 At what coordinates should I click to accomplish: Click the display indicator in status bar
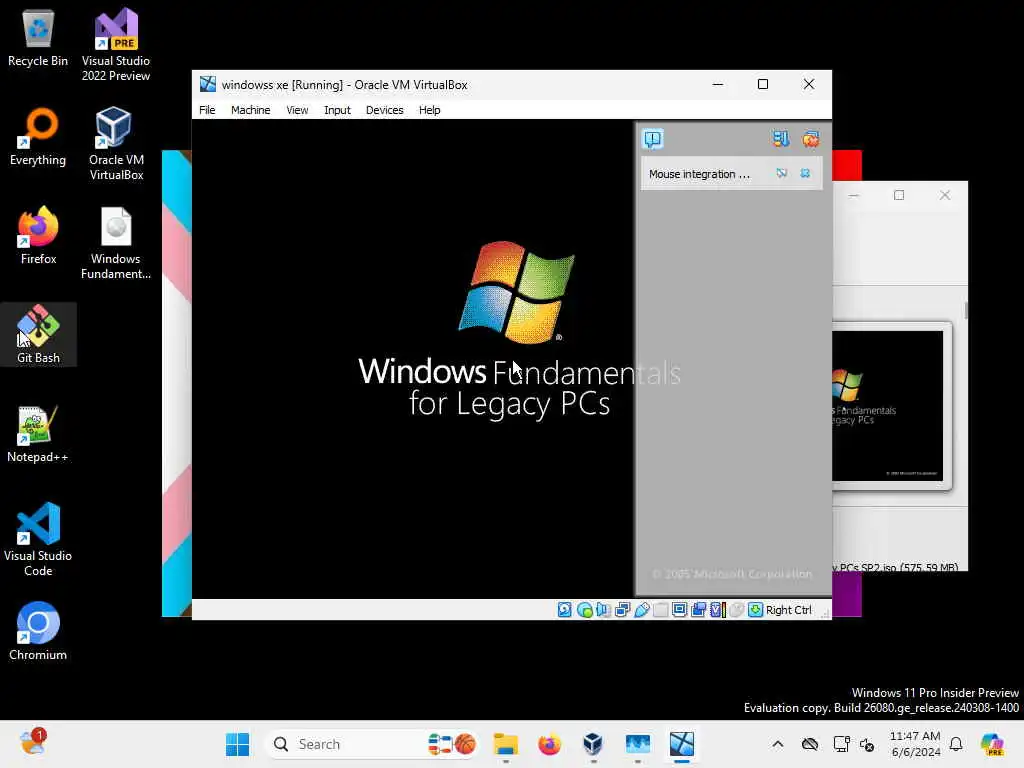(679, 609)
